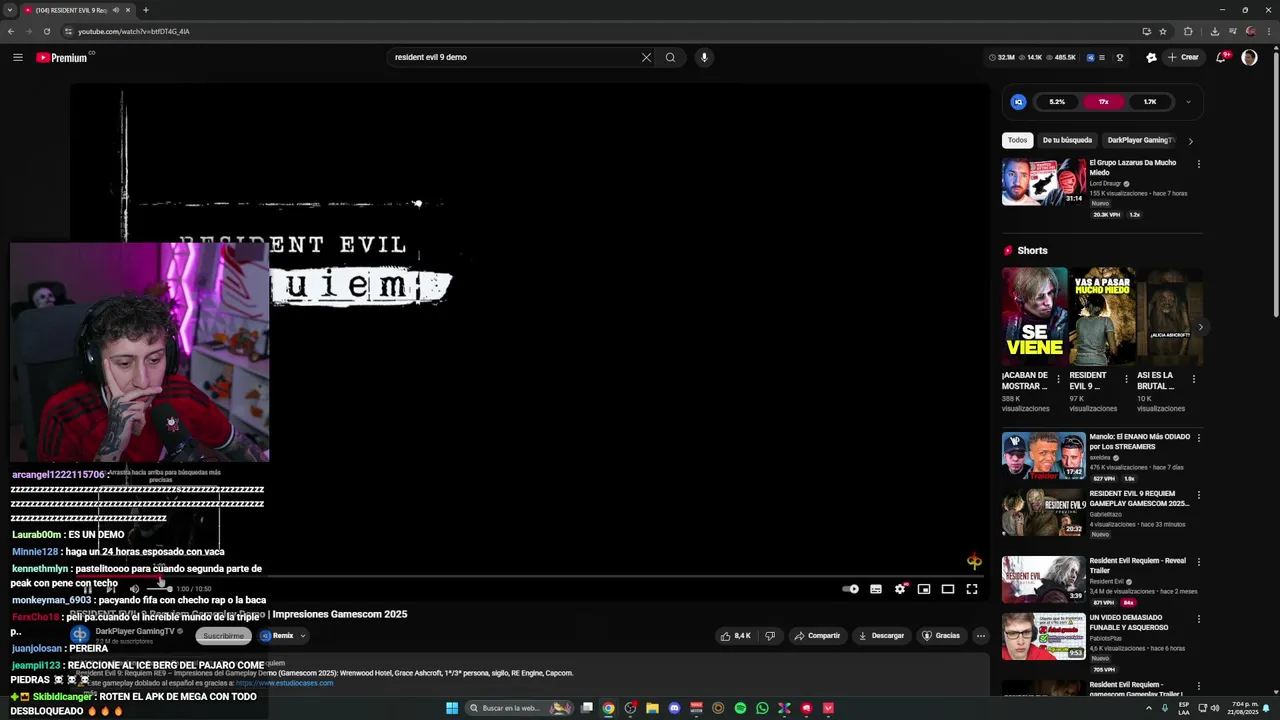Click the 5.2% stat pill
Screen dimensions: 1280x720
pyautogui.click(x=1057, y=102)
